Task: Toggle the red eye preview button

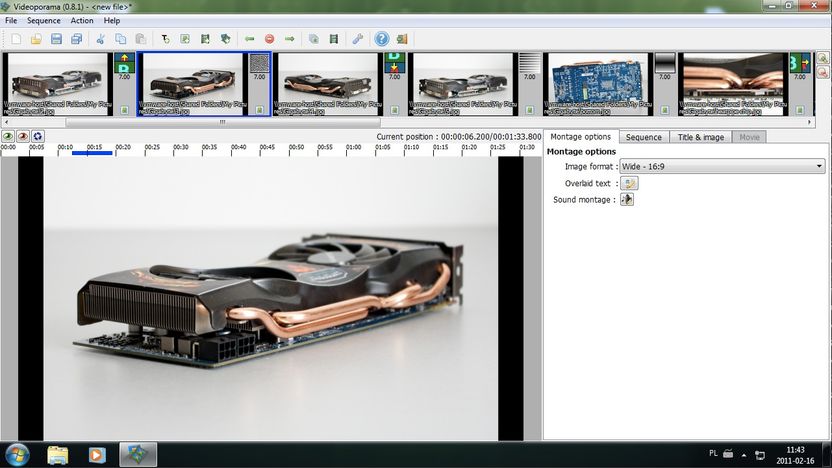Action: (x=23, y=136)
